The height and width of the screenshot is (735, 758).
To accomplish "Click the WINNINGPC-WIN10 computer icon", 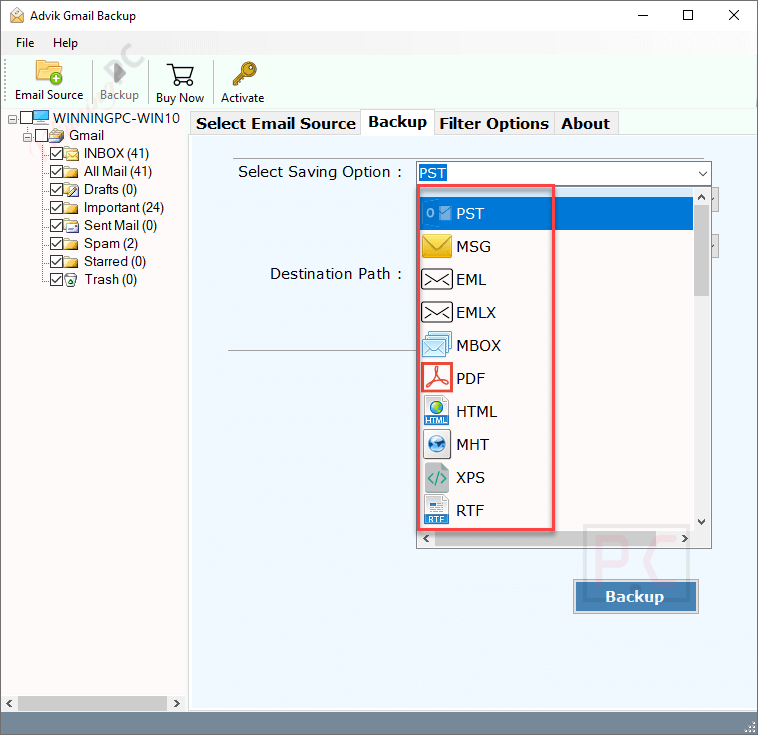I will 41,118.
